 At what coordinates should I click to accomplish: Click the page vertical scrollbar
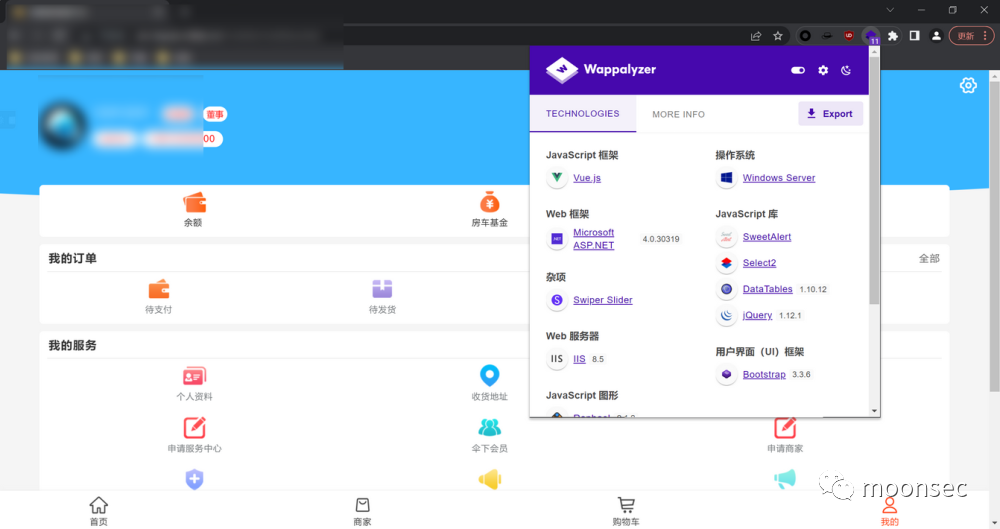tap(994, 235)
